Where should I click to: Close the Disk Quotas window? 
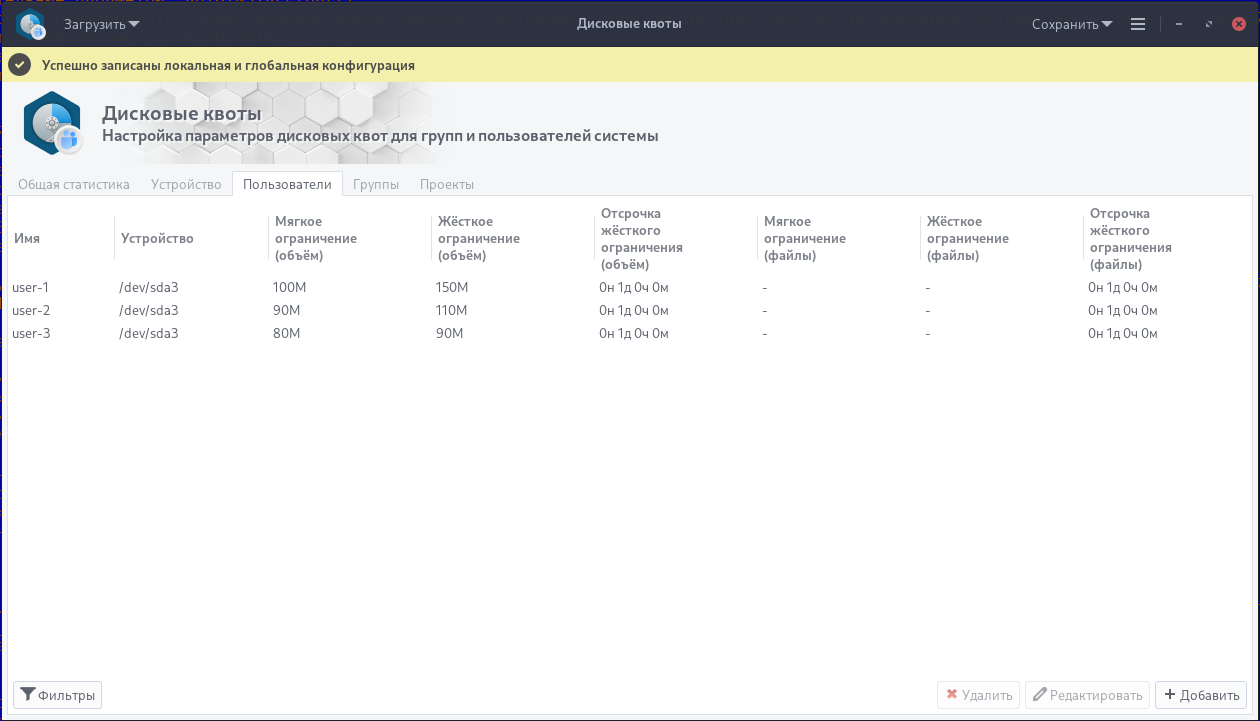coord(1239,24)
